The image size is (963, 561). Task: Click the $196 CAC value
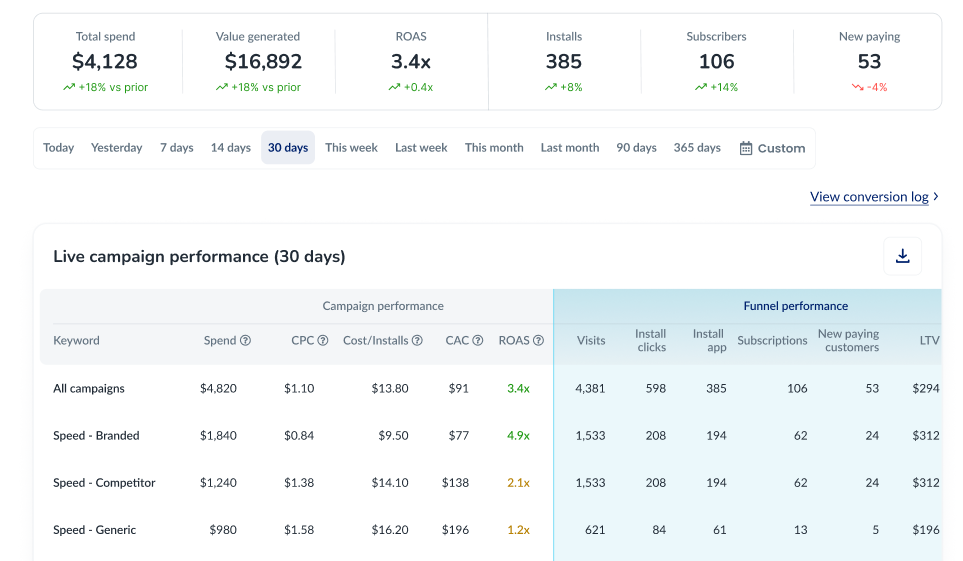coord(455,530)
